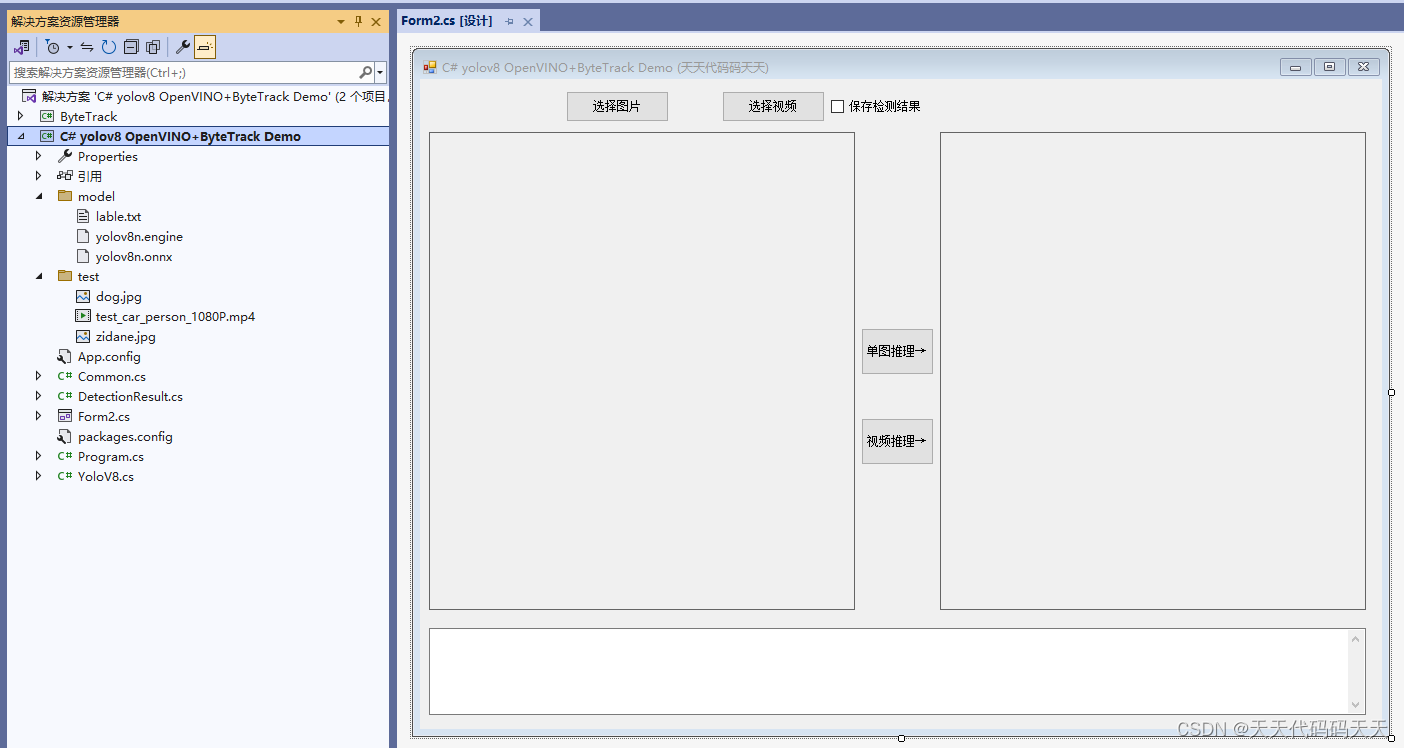
Task: Select yolov8n.onnx file
Action: 134,256
